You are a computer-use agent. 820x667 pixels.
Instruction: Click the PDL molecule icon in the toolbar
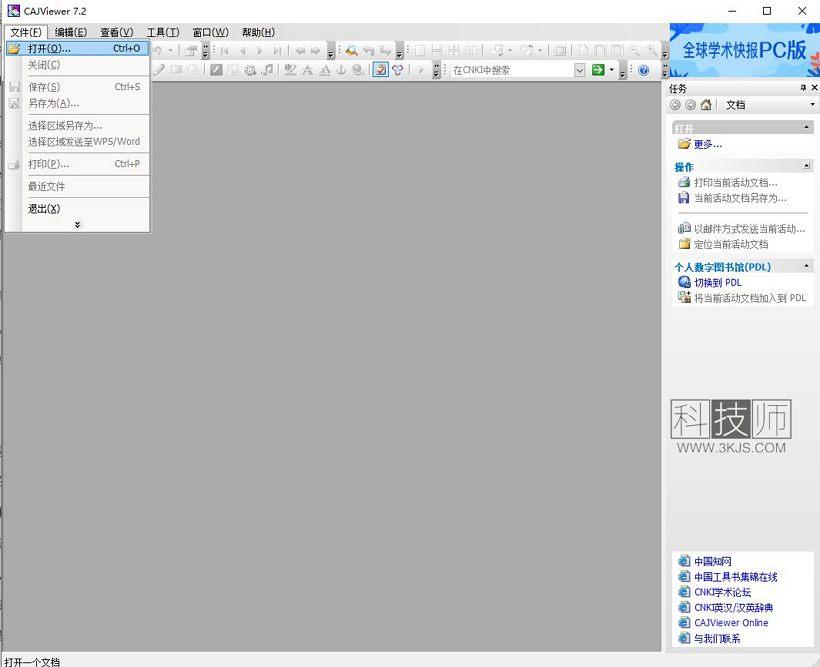[397, 70]
